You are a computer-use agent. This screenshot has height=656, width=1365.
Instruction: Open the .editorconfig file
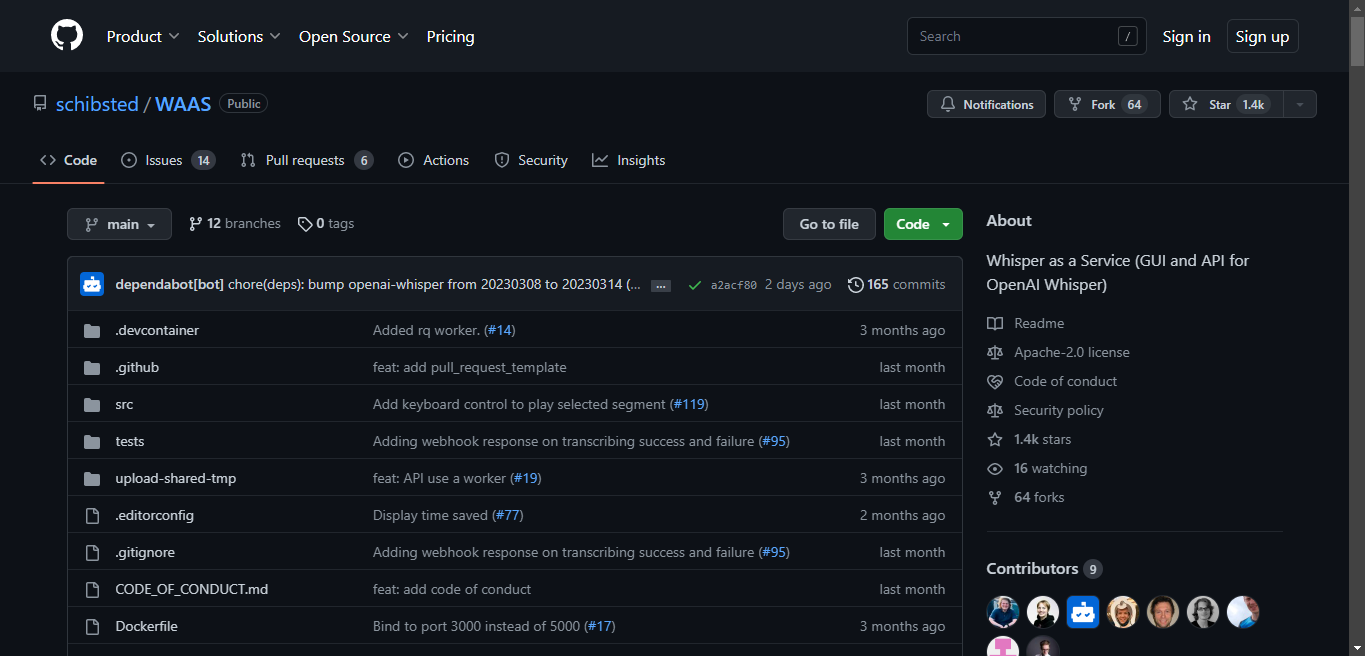click(x=155, y=515)
